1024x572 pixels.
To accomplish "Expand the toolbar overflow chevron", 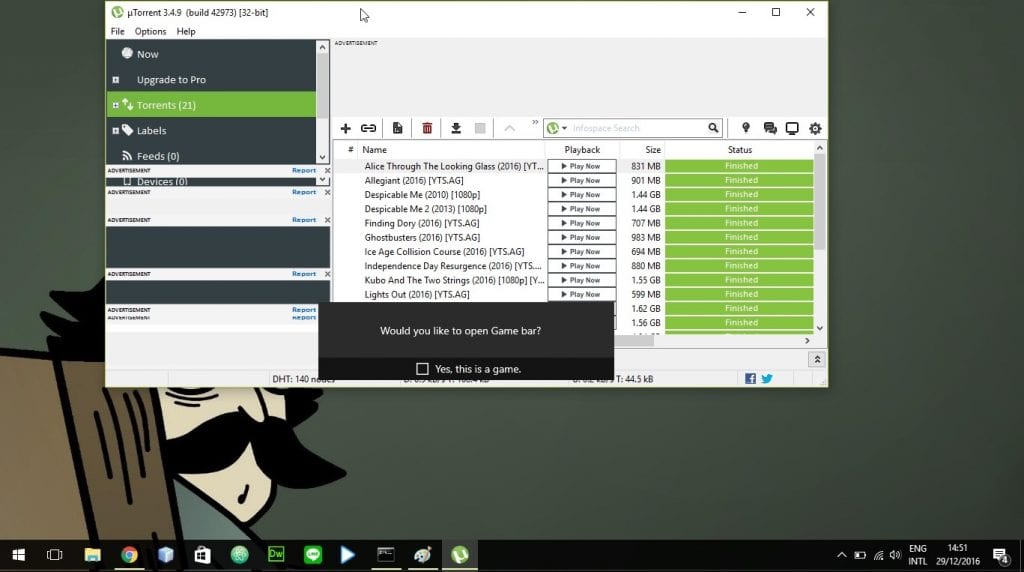I will 534,122.
